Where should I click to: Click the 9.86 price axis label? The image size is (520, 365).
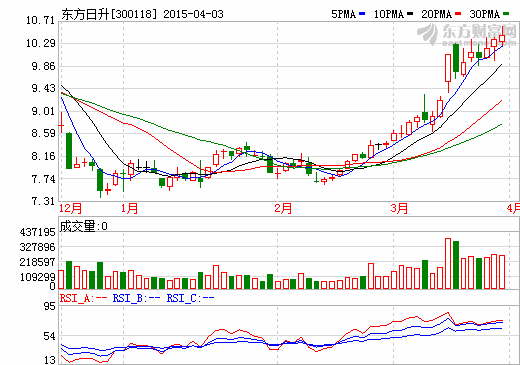(x=43, y=66)
